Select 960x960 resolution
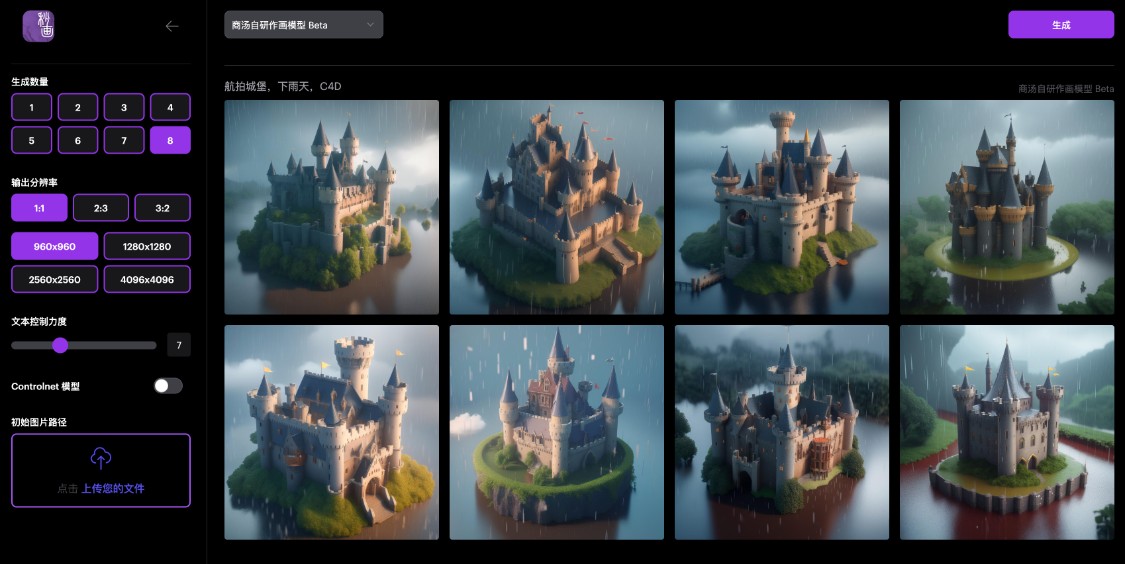This screenshot has height=564, width=1125. point(55,246)
